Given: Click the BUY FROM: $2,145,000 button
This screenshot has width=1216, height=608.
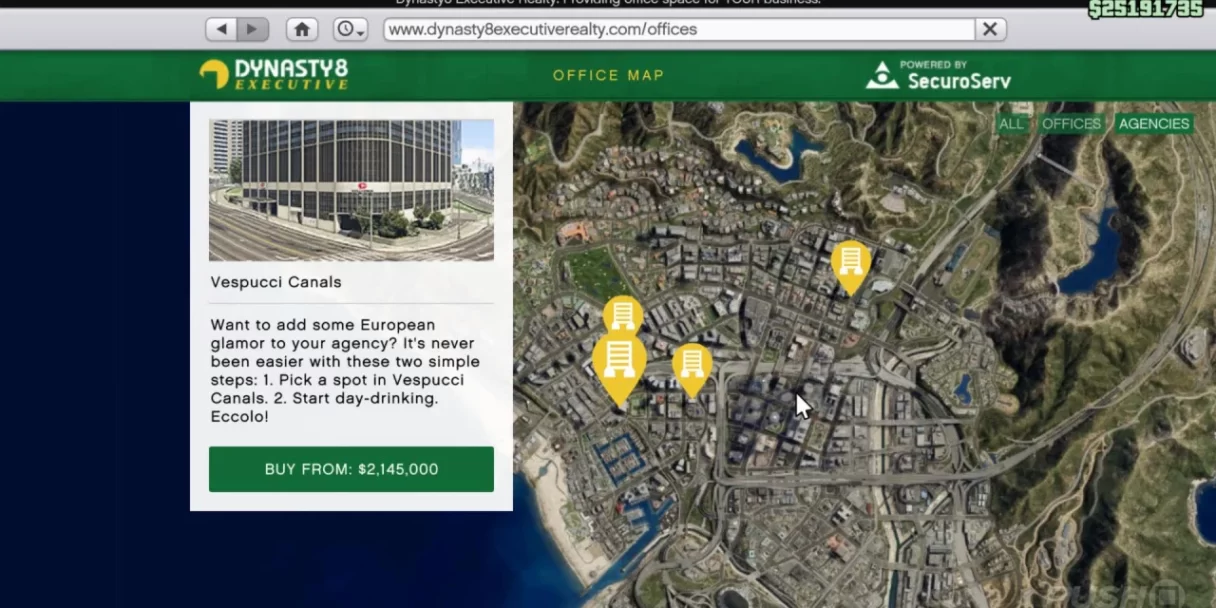Looking at the screenshot, I should 351,469.
